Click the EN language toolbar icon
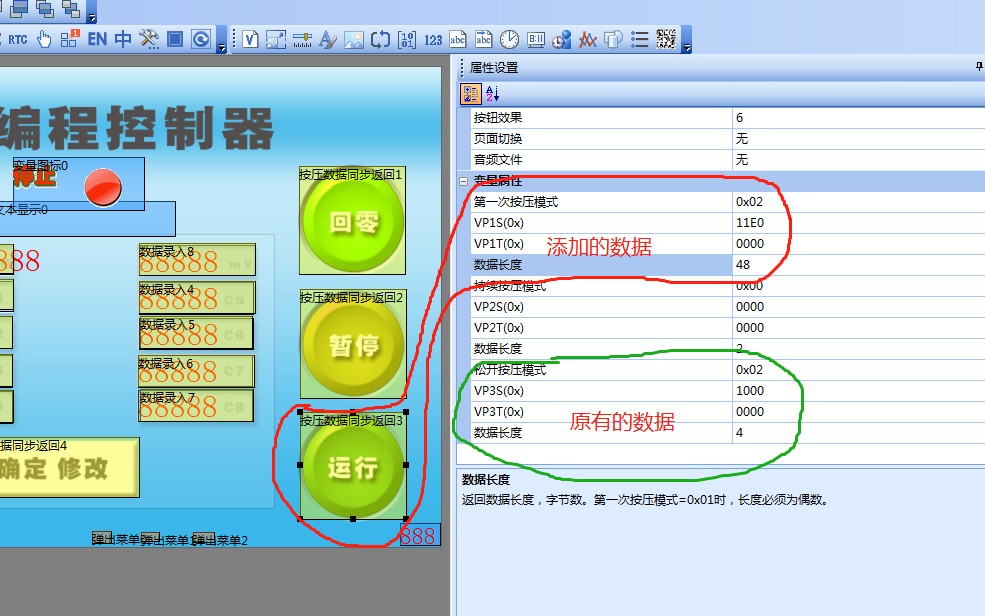The width and height of the screenshot is (985, 616). point(97,40)
